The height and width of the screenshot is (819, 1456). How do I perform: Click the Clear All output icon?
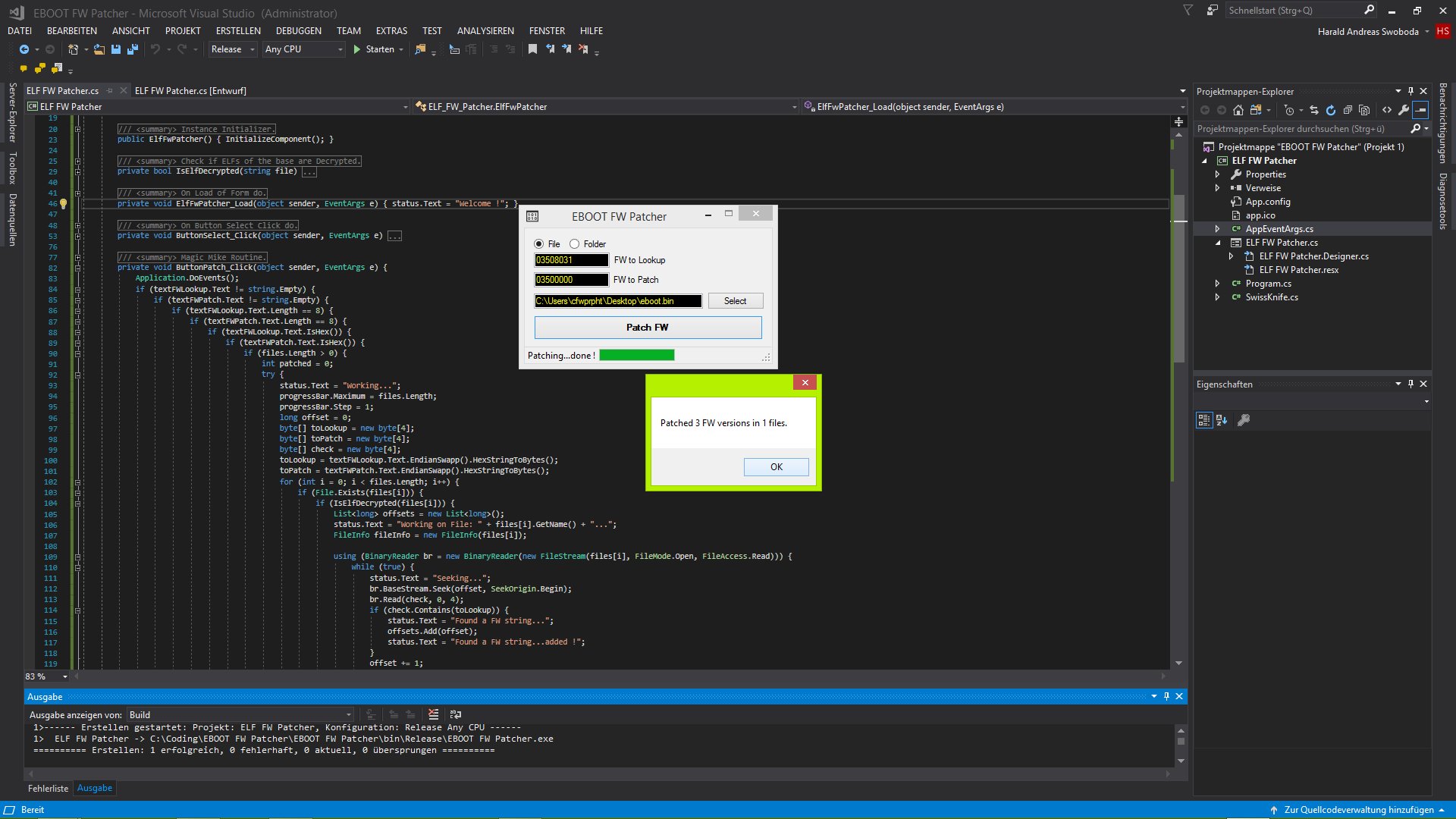(433, 714)
